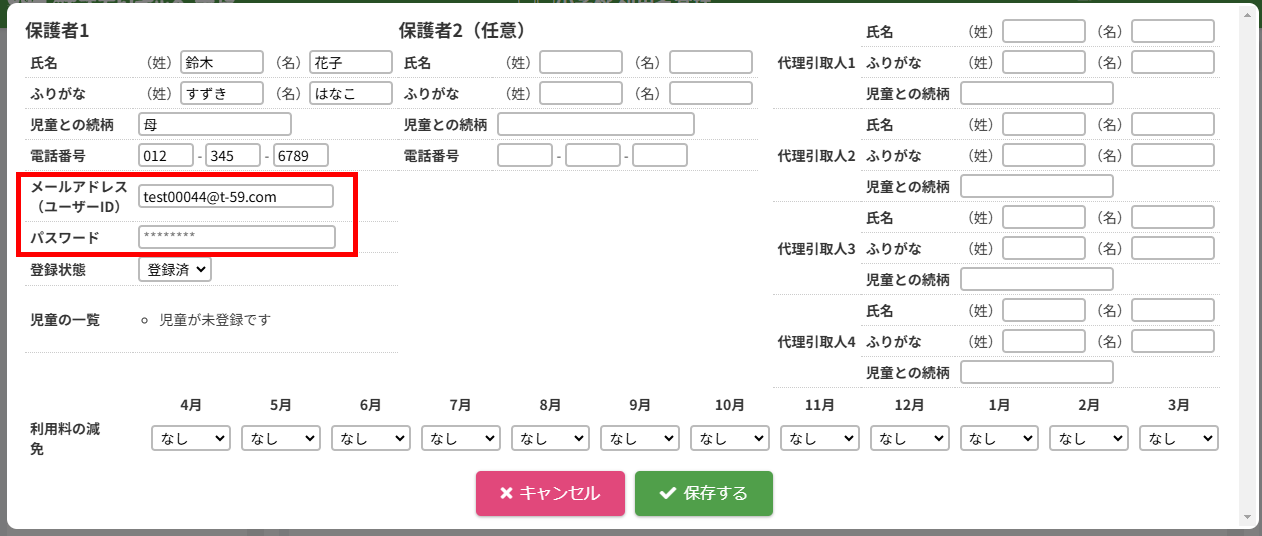Click the 保護者2 surname input field
This screenshot has width=1262, height=536.
(581, 62)
